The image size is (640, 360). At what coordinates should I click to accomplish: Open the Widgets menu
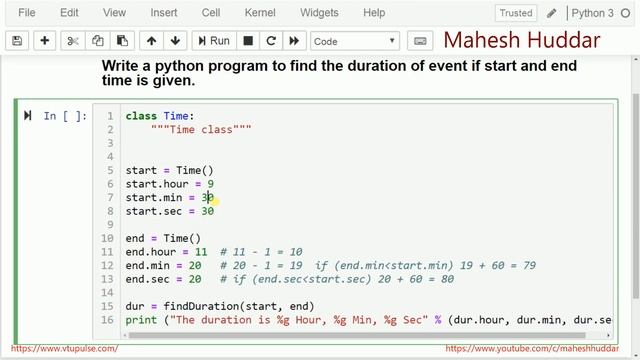point(319,13)
